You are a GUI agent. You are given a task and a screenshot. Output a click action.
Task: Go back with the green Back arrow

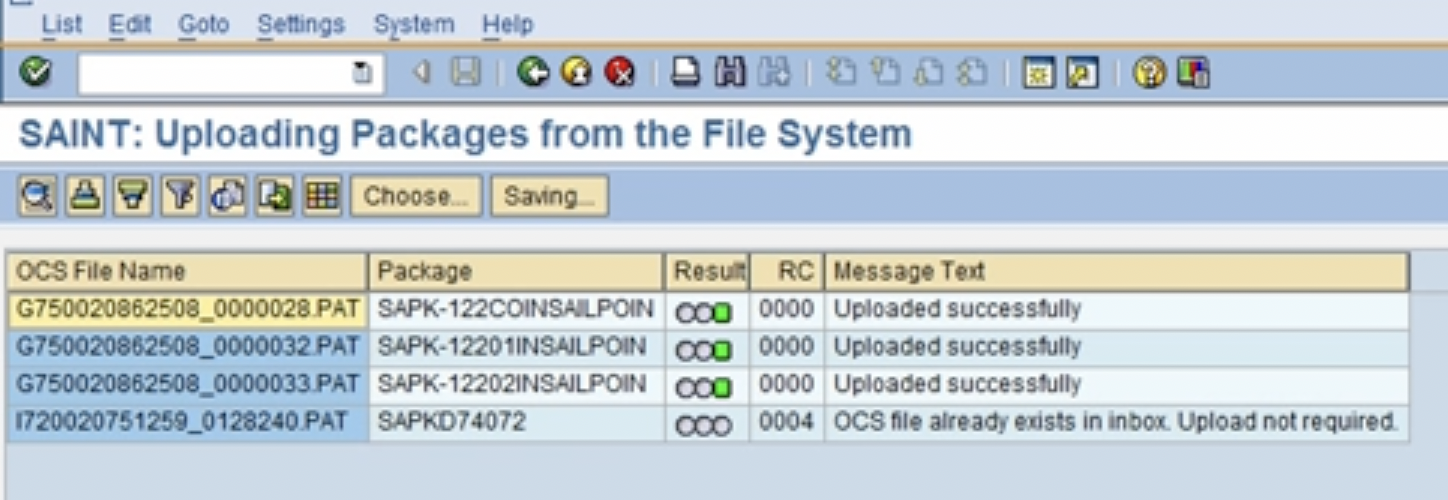(x=533, y=73)
